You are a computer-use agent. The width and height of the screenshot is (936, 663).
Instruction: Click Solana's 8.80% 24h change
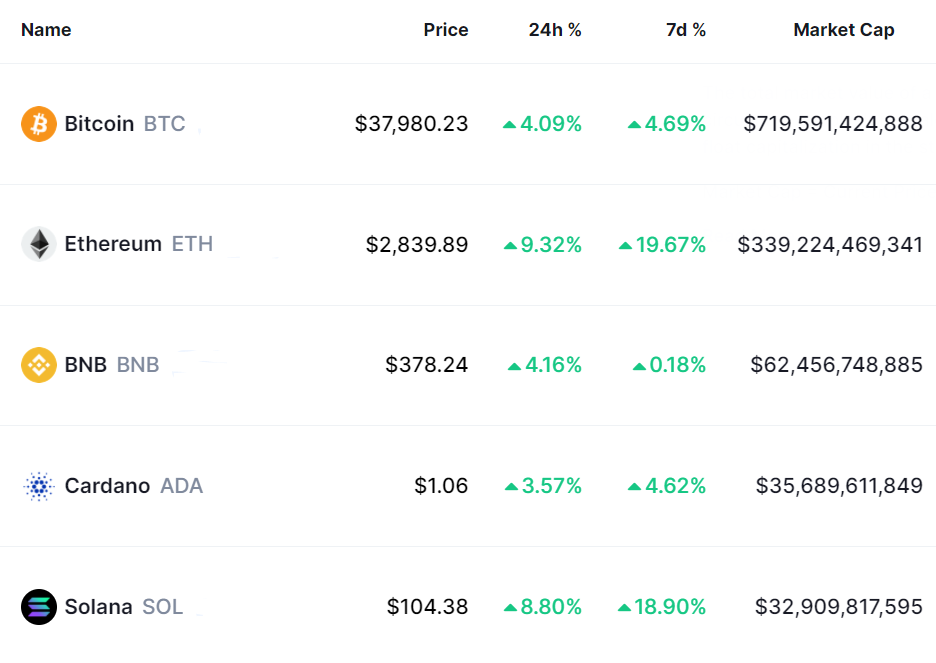(543, 607)
